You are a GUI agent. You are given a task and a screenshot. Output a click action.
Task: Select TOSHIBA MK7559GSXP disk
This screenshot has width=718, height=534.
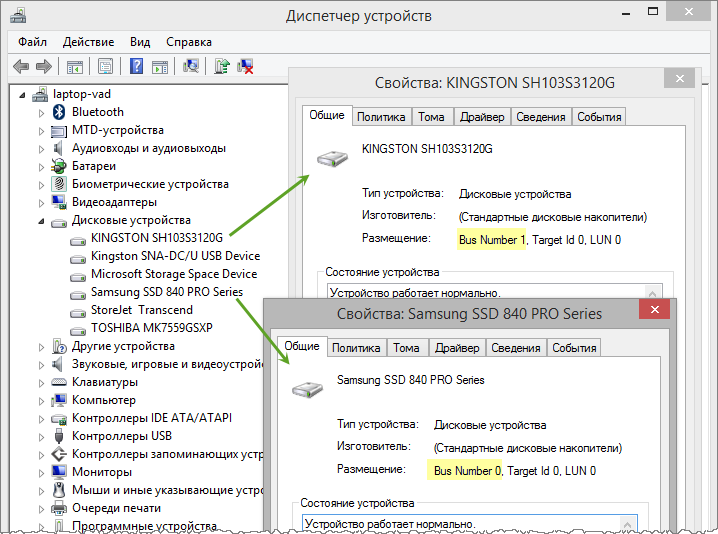(x=152, y=328)
